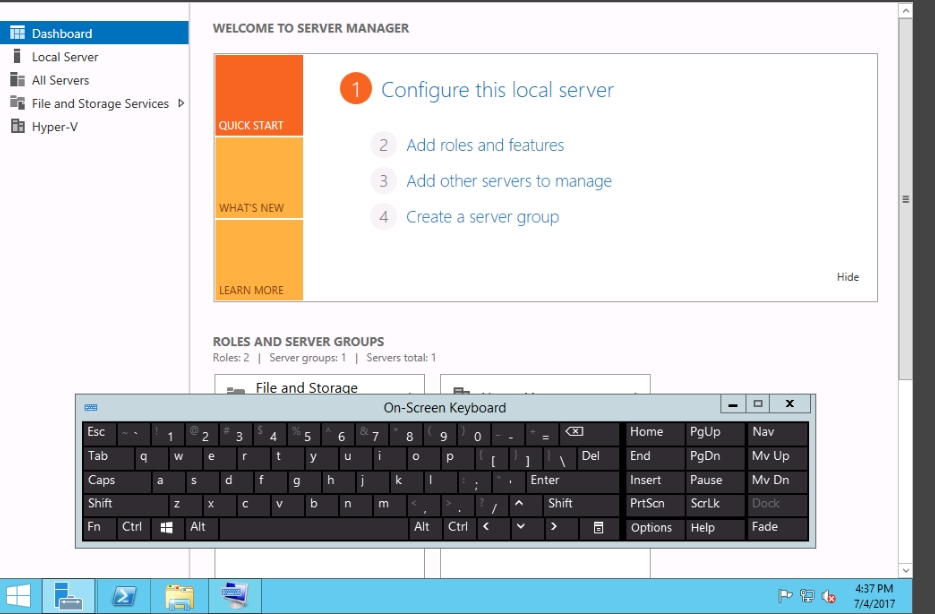Open PowerShell from the taskbar
The image size is (935, 614).
(x=124, y=596)
